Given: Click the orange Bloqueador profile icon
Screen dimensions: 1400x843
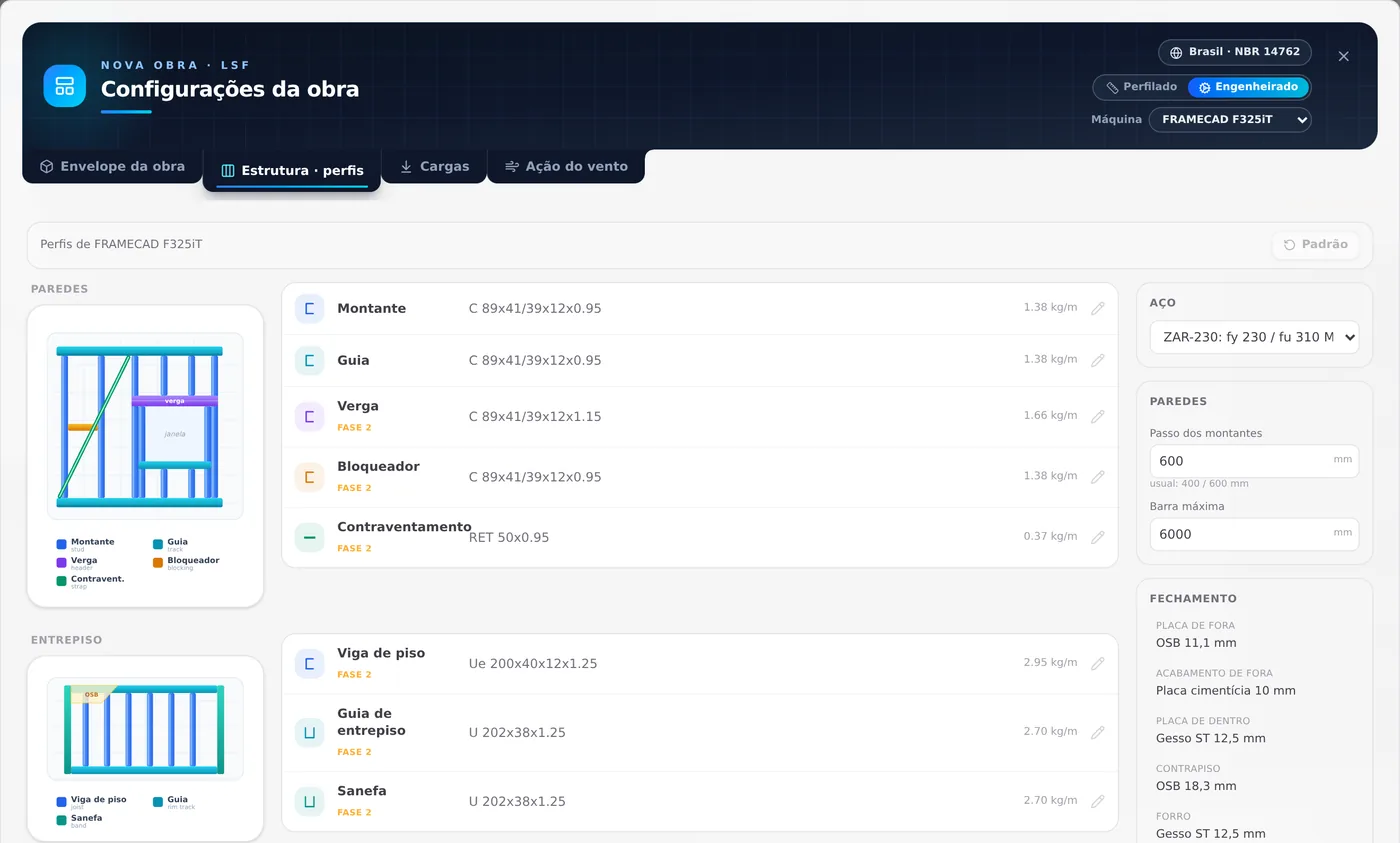Looking at the screenshot, I should [310, 477].
